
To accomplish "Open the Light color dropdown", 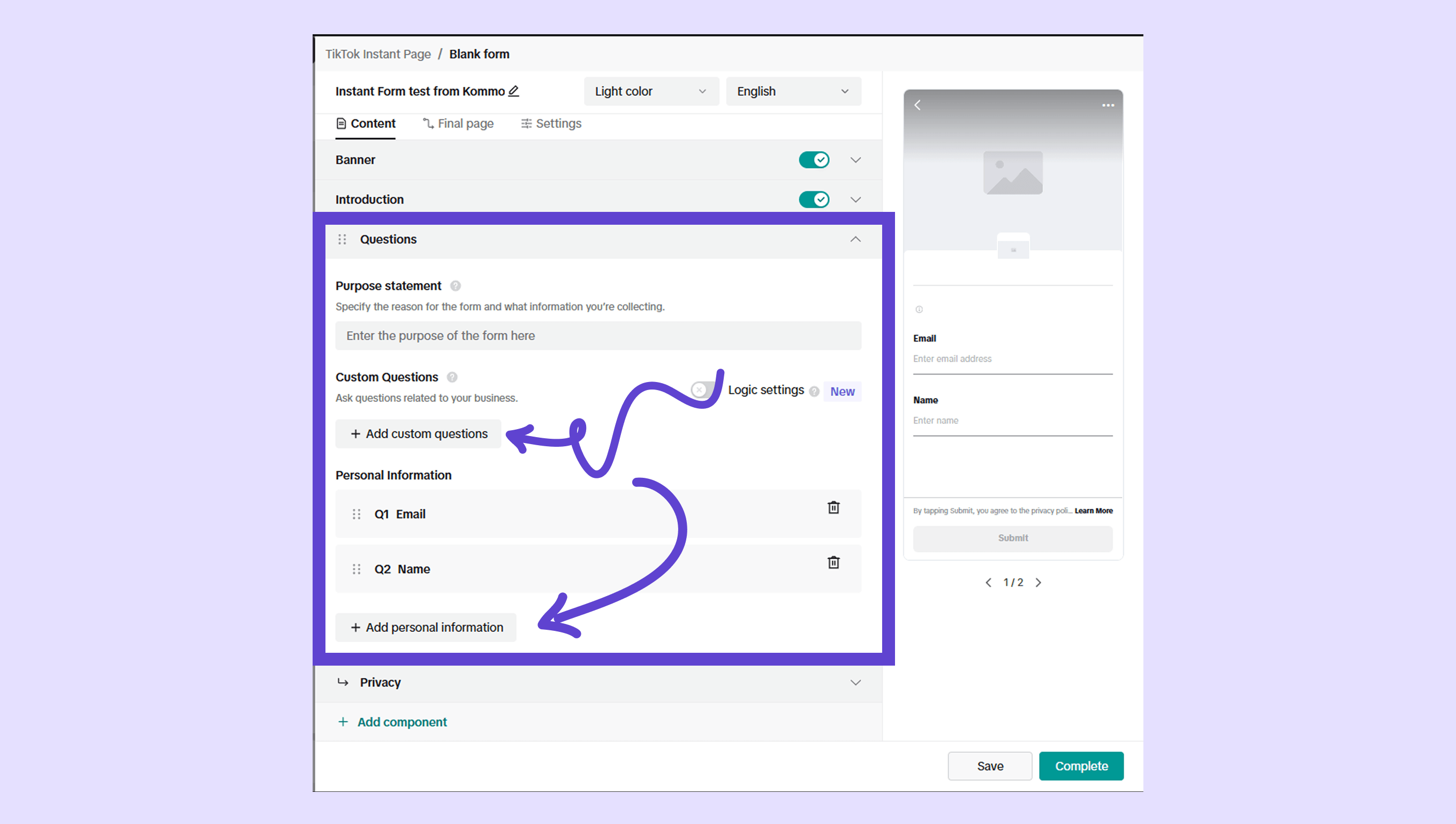I will (x=651, y=91).
